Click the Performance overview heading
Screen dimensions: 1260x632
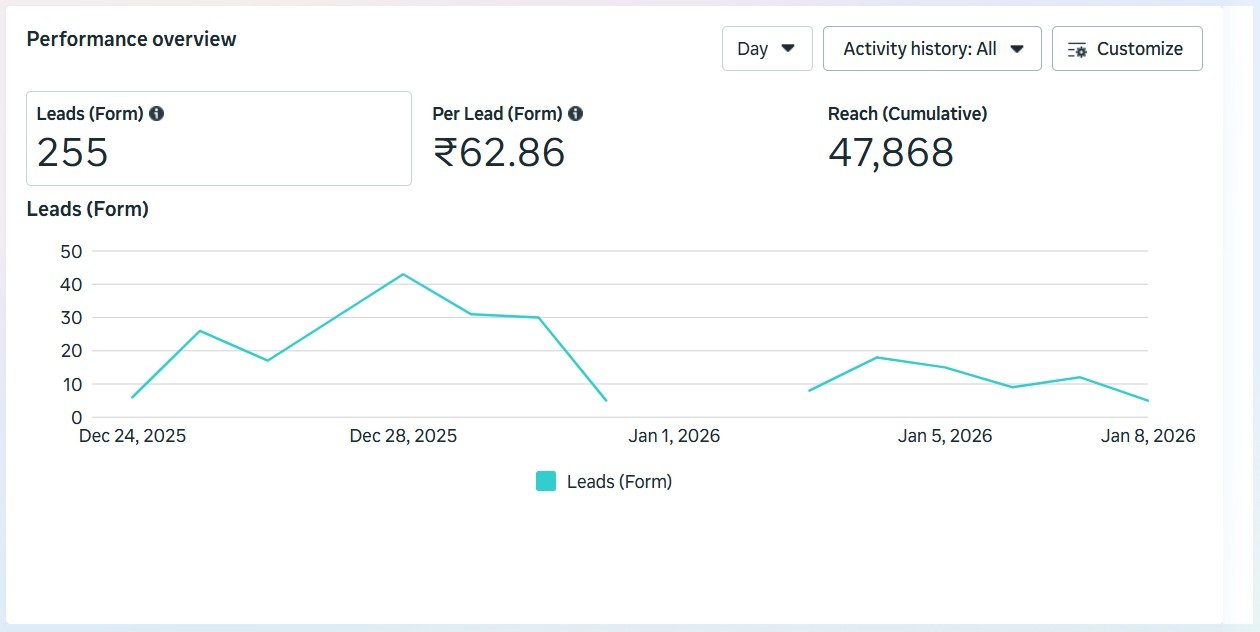(131, 39)
